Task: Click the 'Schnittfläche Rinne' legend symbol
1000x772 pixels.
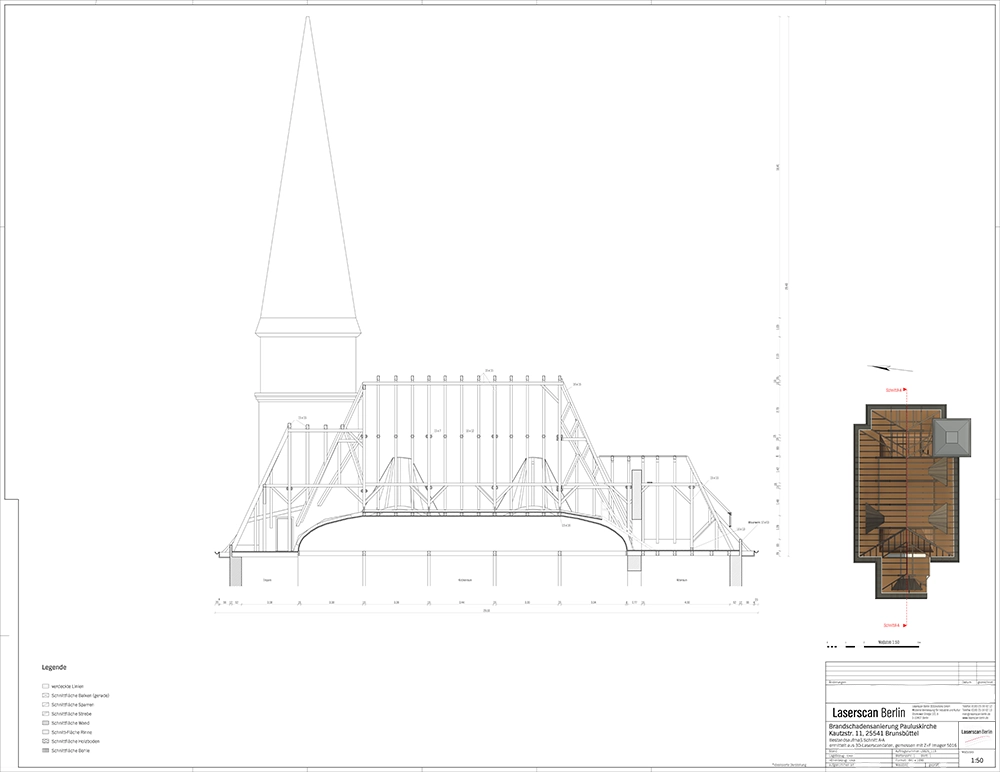Action: pos(45,731)
